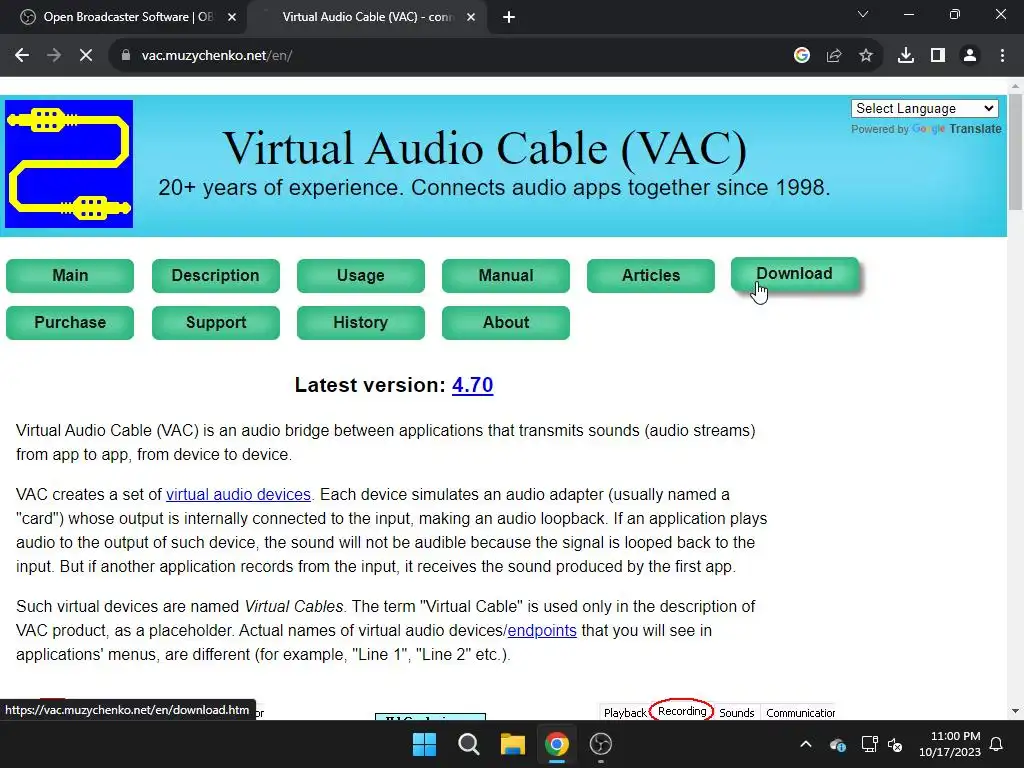Open the Chrome three-dot menu
Screen dimensions: 1024x768
pyautogui.click(x=1002, y=56)
